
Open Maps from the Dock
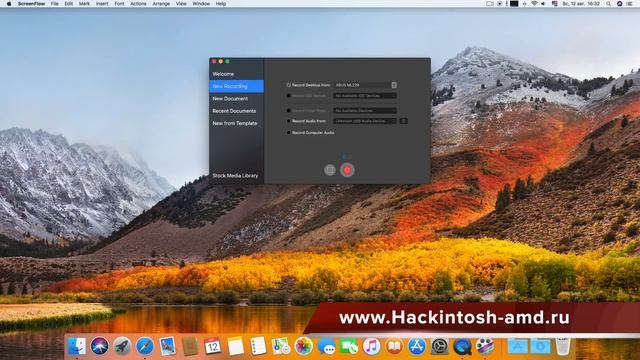(x=281, y=347)
